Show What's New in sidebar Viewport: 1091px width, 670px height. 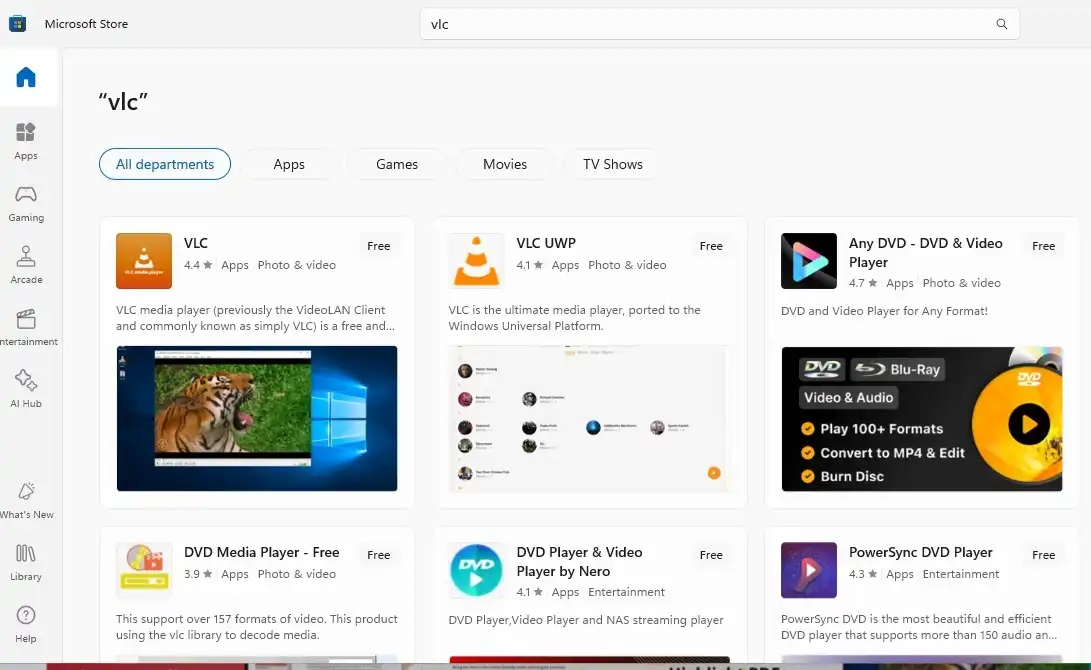pyautogui.click(x=26, y=500)
